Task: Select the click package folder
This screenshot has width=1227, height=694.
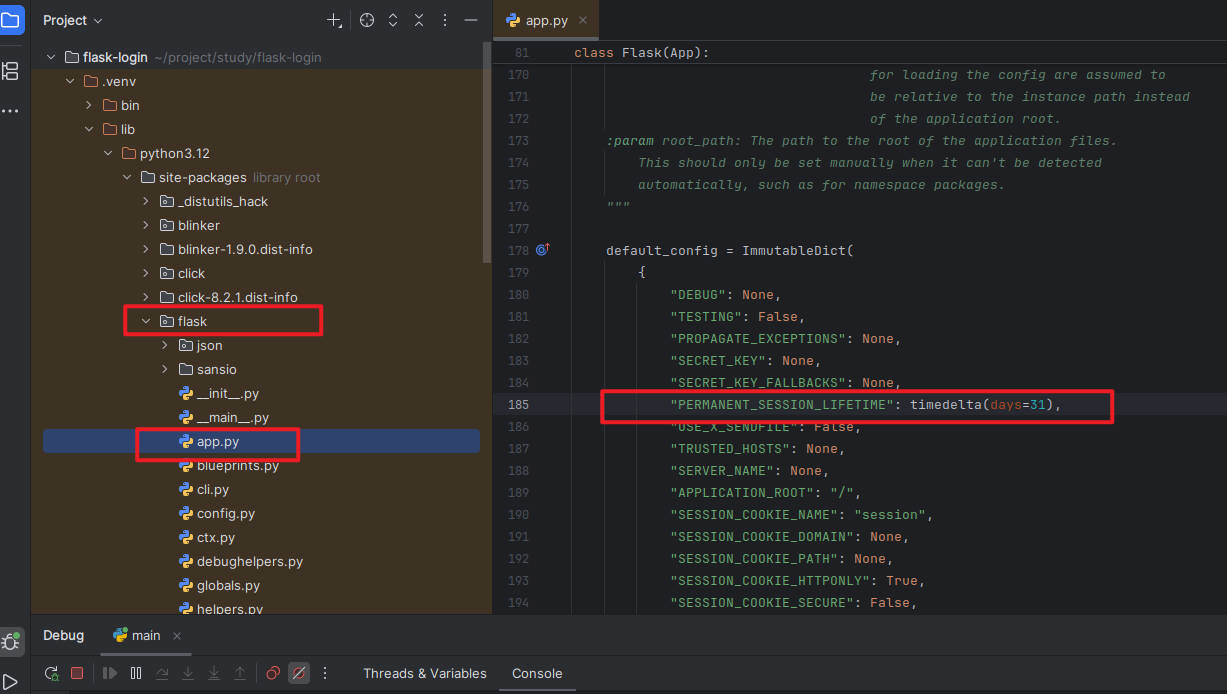Action: point(191,273)
